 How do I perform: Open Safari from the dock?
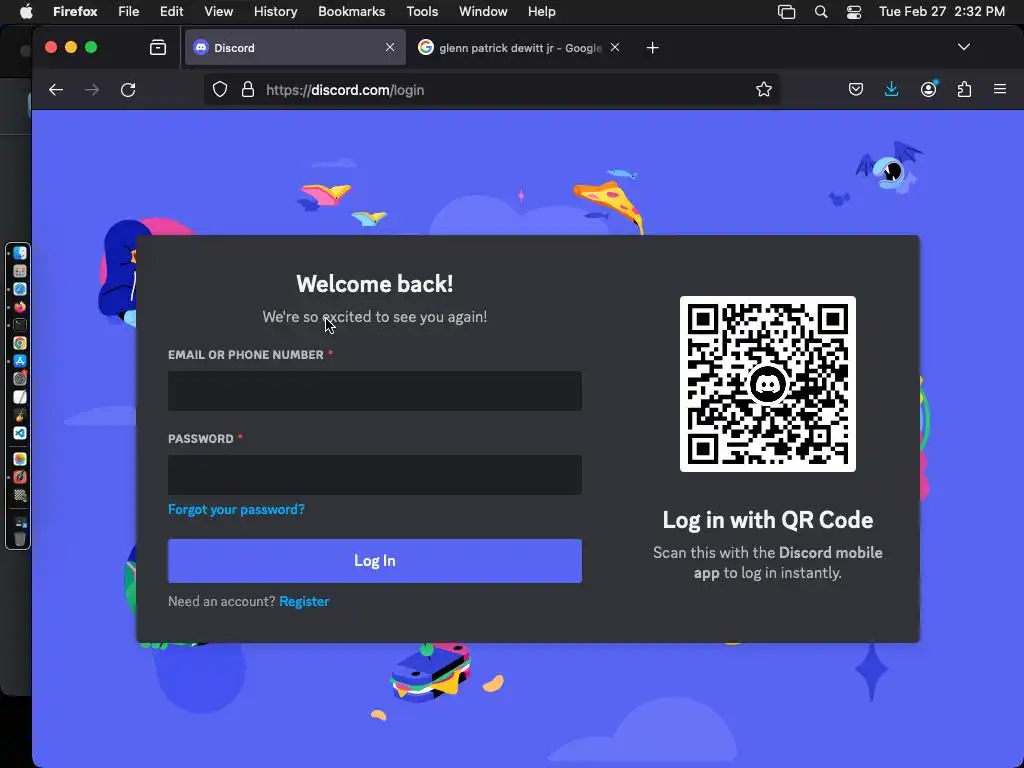[x=20, y=289]
